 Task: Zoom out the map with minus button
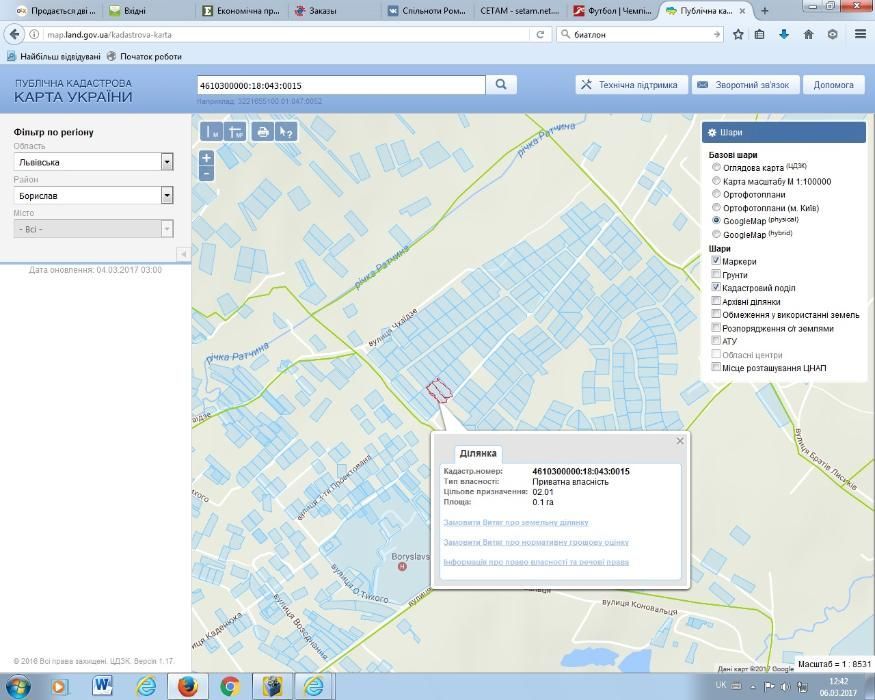pos(206,173)
